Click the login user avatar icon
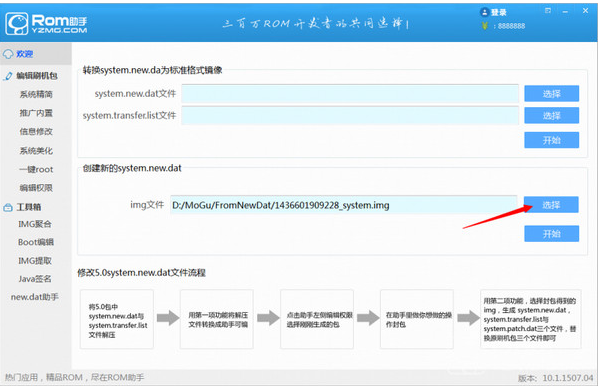The height and width of the screenshot is (386, 600). (484, 12)
